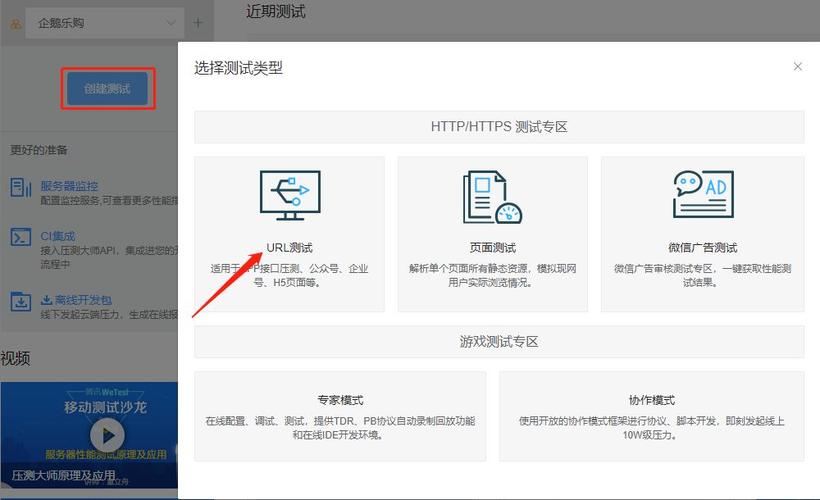Image resolution: width=820 pixels, height=500 pixels.
Task: Click the project icon beside 企鹅乐购
Action: [16, 24]
